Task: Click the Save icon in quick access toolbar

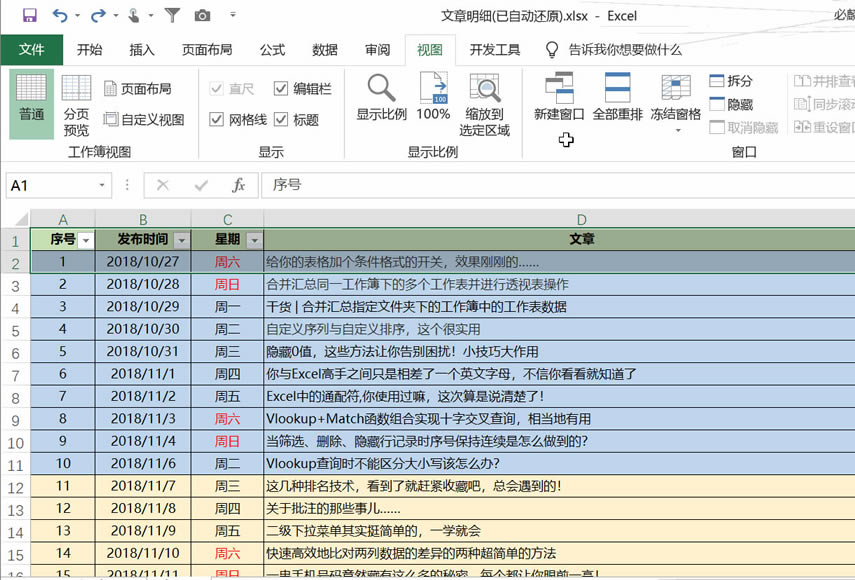Action: tap(29, 15)
